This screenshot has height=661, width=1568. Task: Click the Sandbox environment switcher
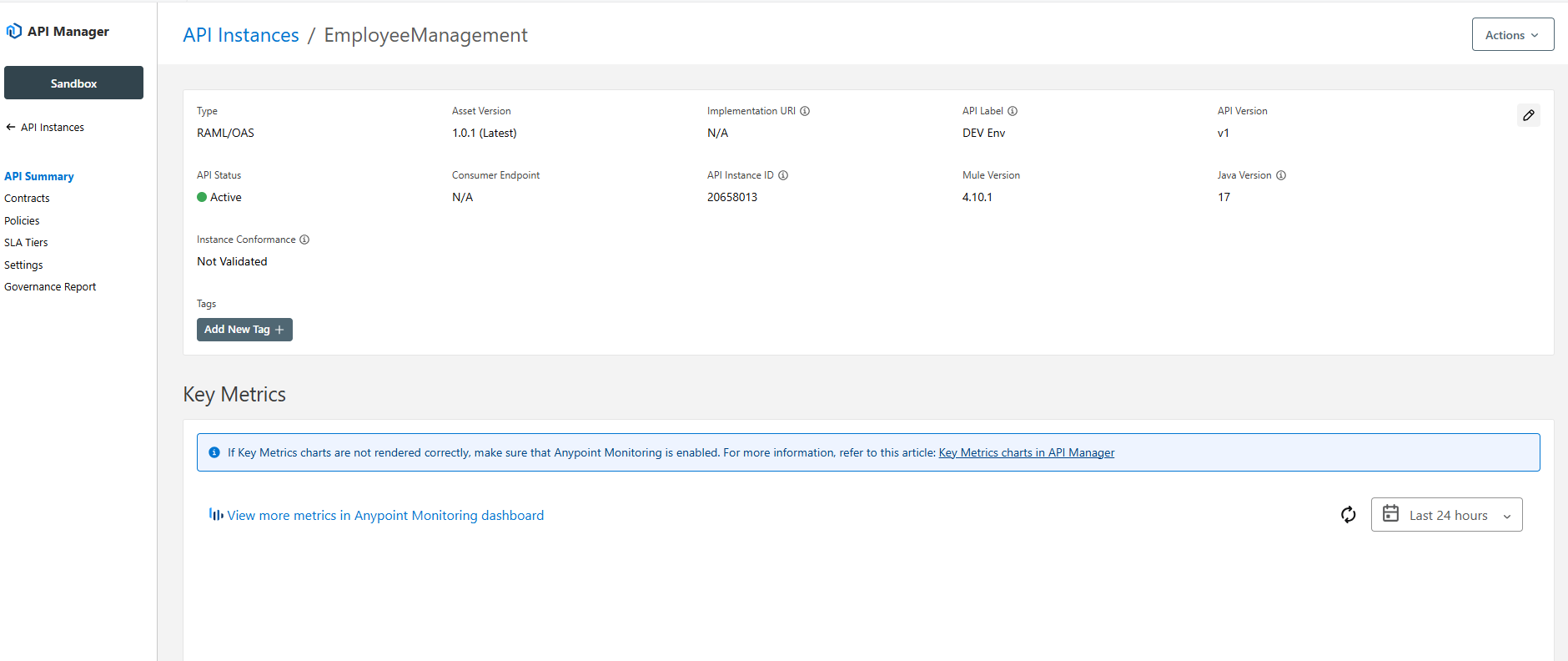tap(73, 83)
